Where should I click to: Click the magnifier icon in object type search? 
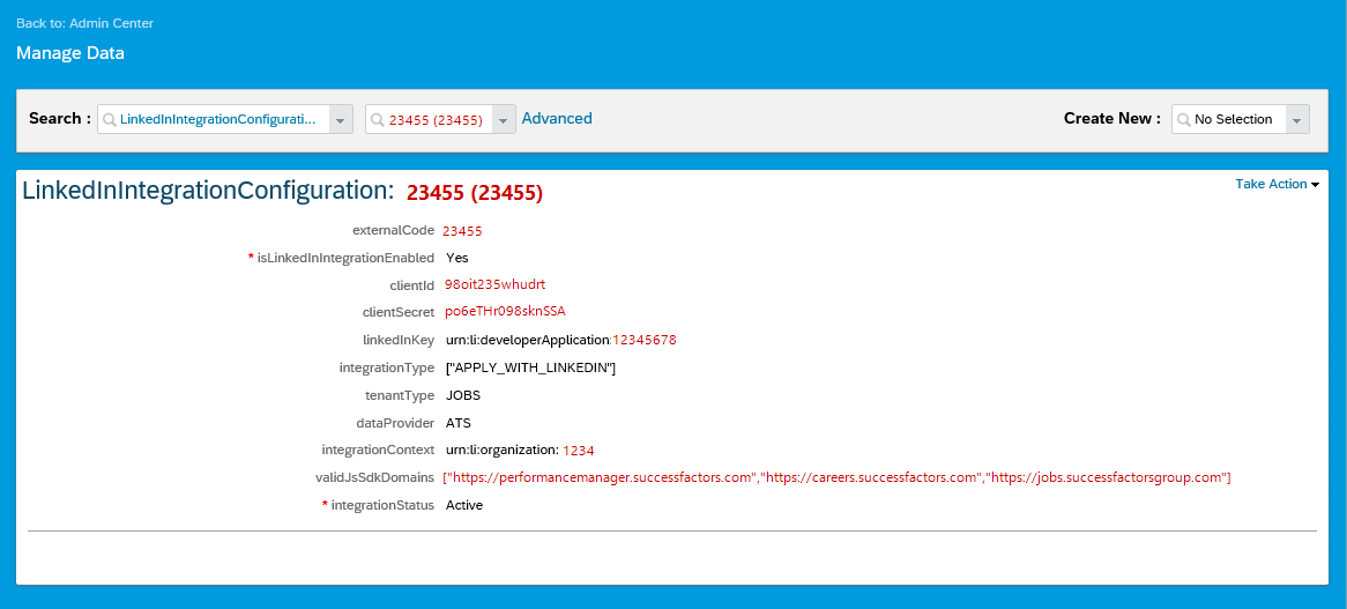[x=110, y=120]
